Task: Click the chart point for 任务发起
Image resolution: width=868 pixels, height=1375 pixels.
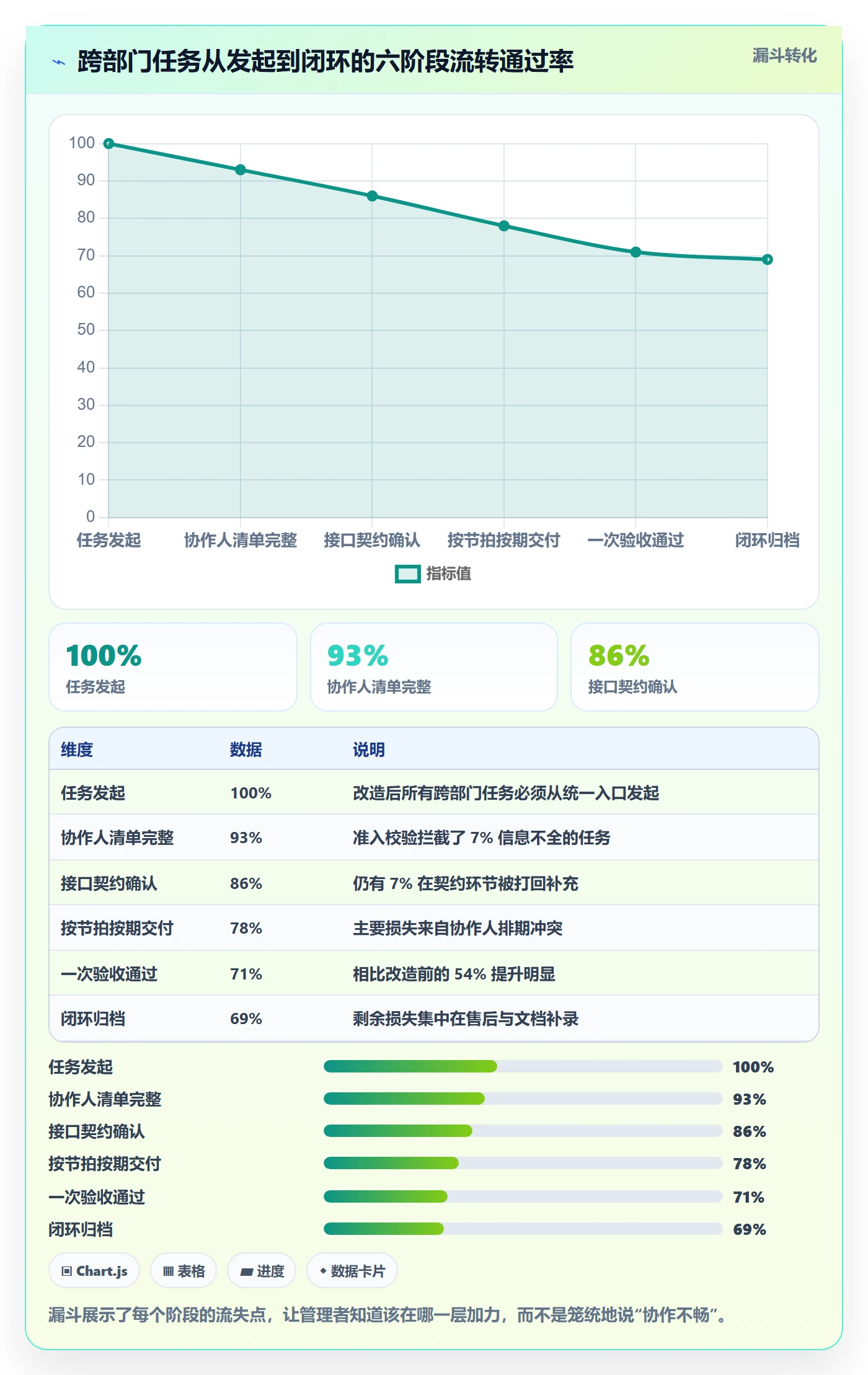Action: [x=108, y=144]
